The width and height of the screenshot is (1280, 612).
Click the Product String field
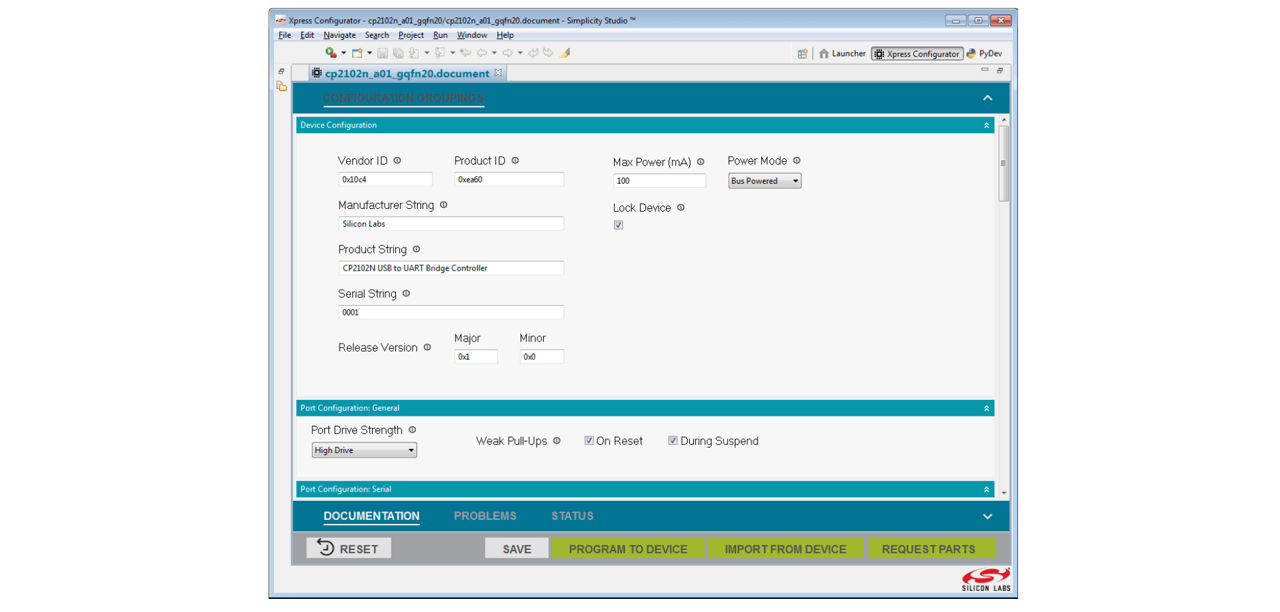click(451, 268)
